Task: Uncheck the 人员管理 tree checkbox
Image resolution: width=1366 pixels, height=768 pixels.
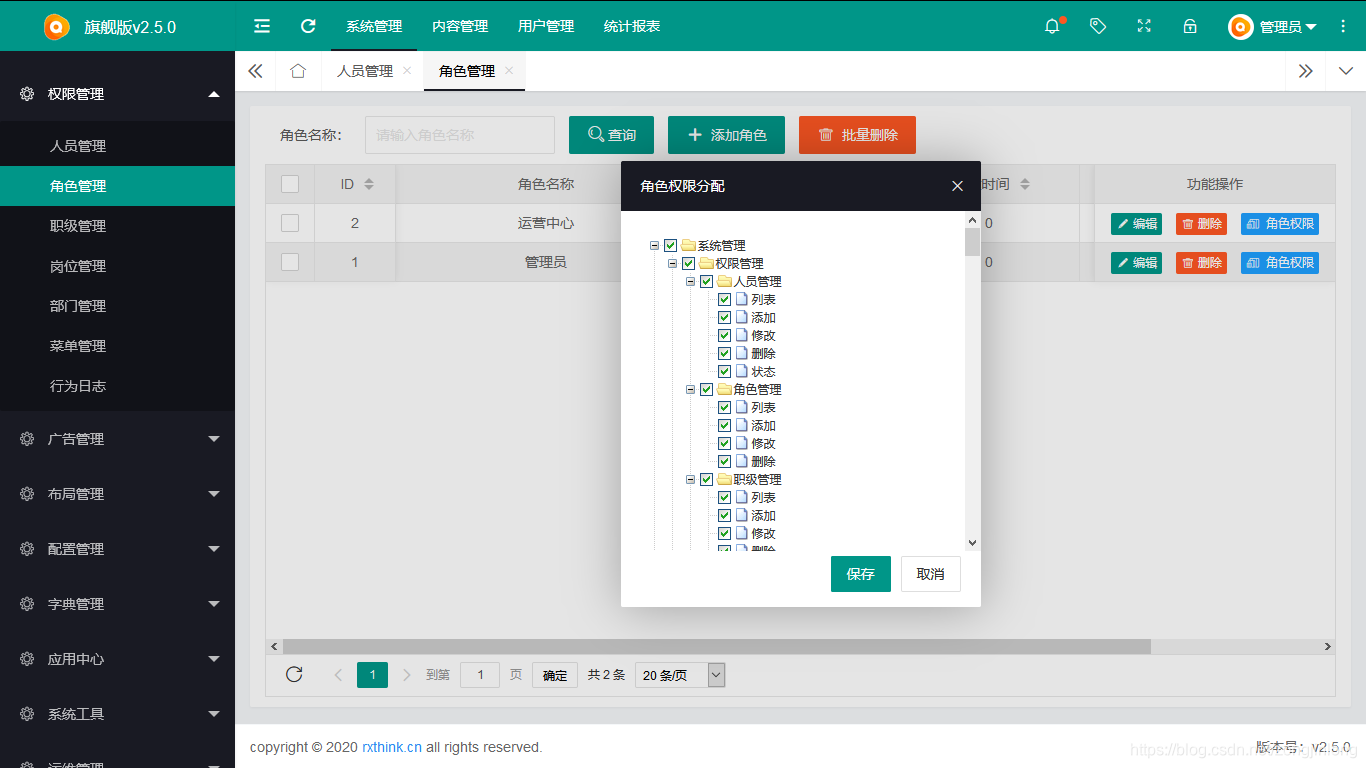Action: pos(706,282)
